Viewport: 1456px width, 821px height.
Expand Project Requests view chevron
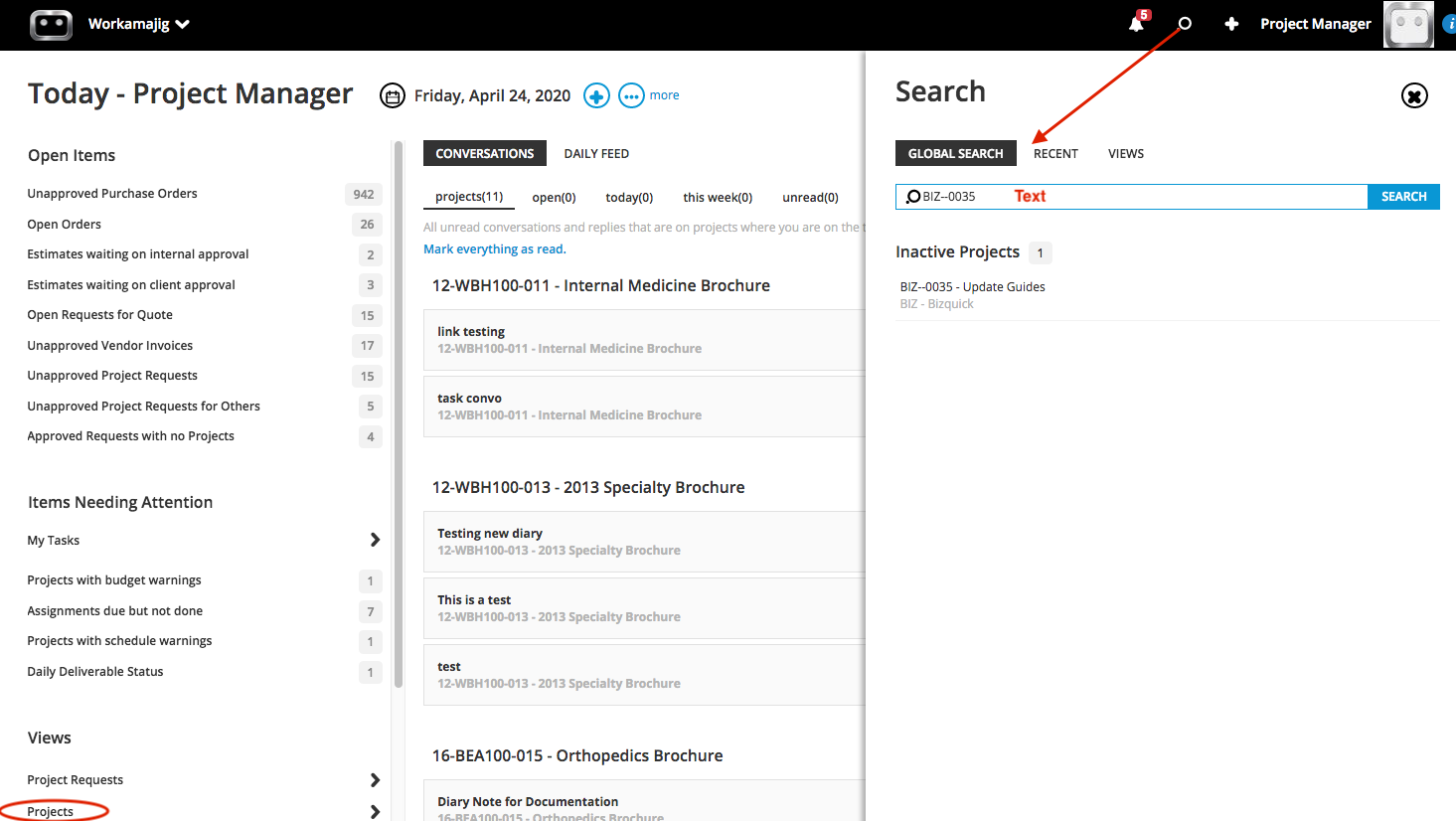(x=375, y=780)
